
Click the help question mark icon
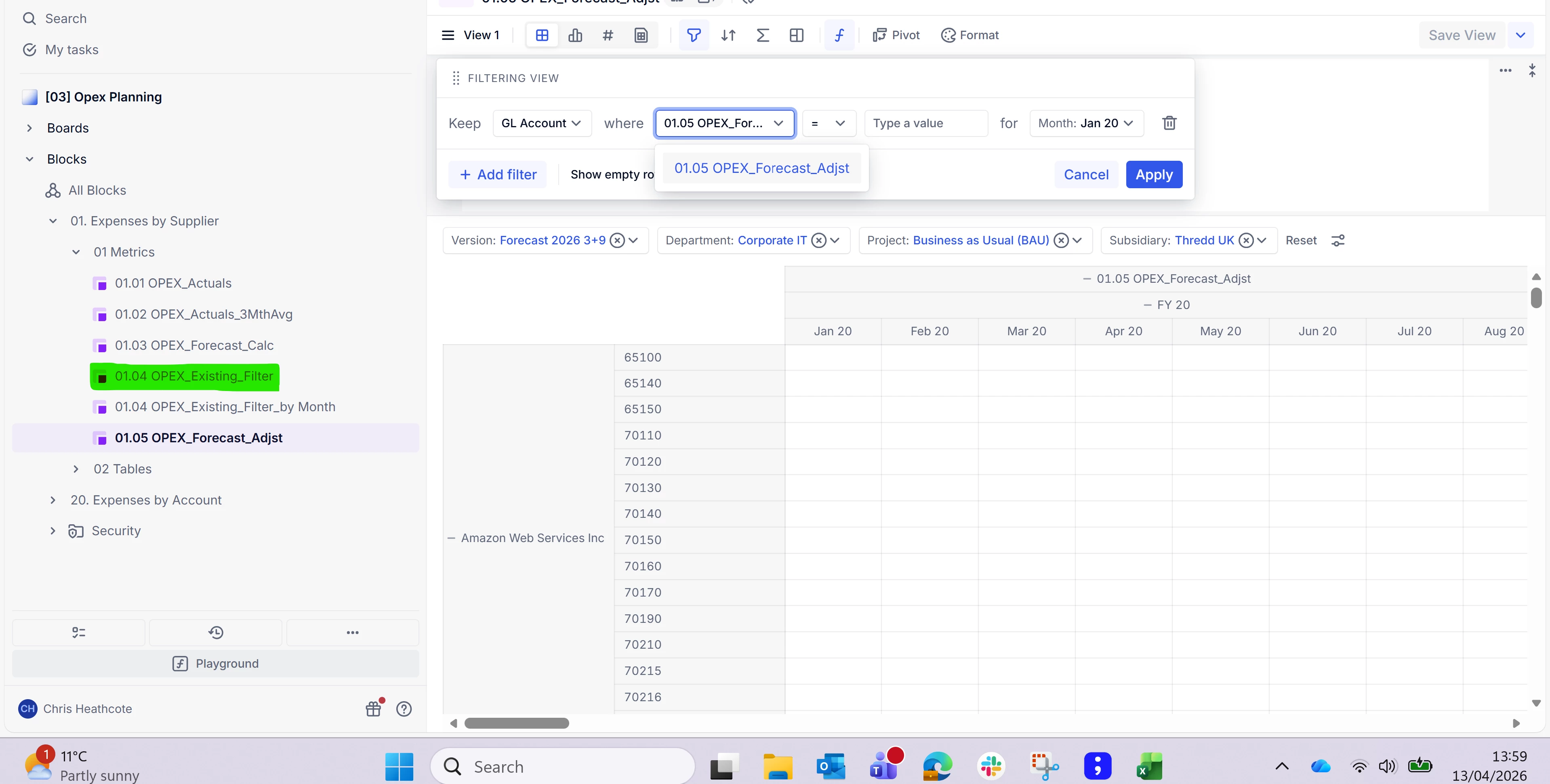click(x=404, y=709)
